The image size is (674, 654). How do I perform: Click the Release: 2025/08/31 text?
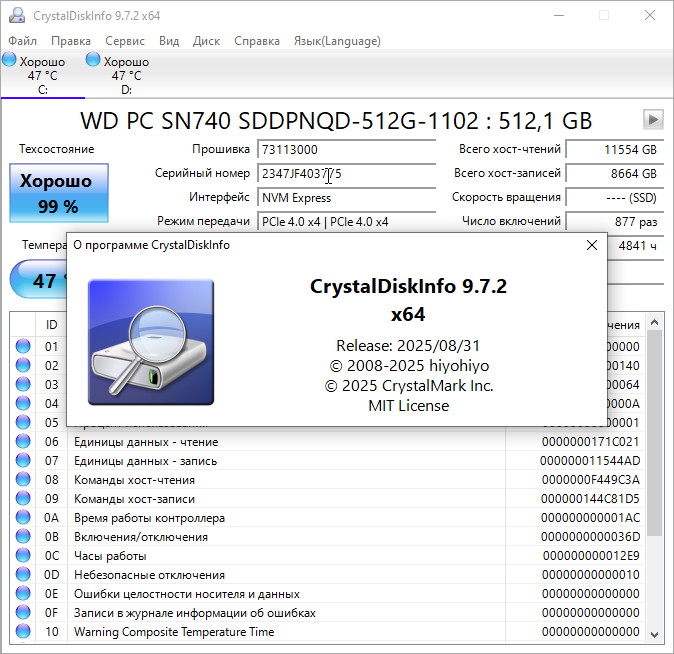(408, 346)
